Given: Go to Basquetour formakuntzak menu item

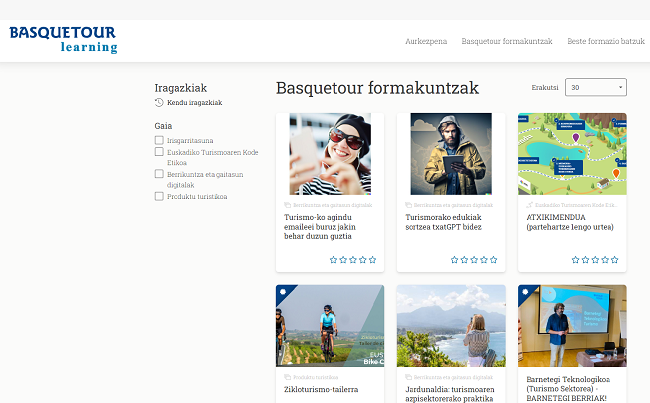Looking at the screenshot, I should (x=506, y=41).
